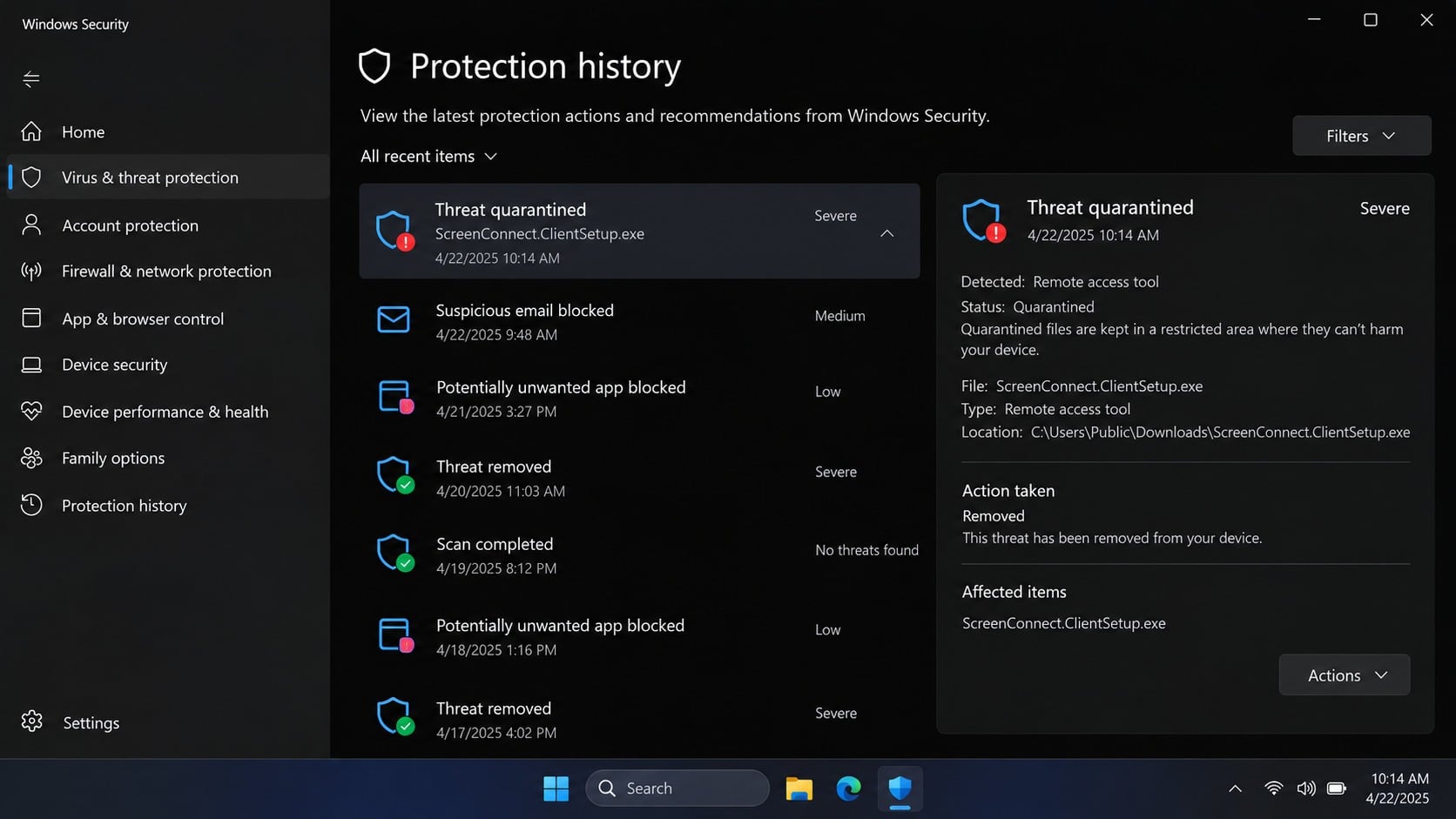Click affected item ScreenConnect.ClientSetup.exe
This screenshot has width=1456, height=819.
pos(1063,623)
